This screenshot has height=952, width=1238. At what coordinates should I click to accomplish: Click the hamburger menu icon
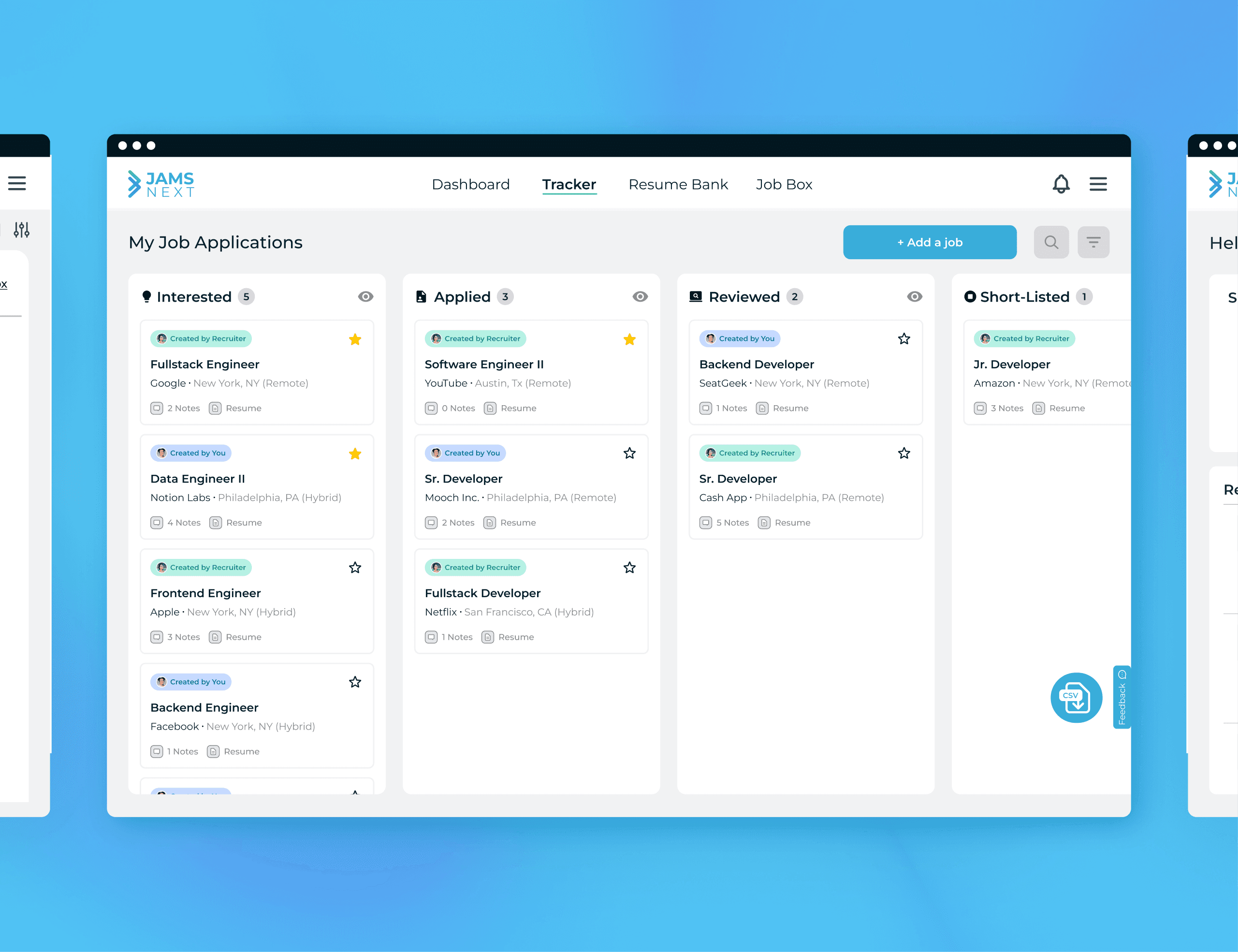click(x=1098, y=184)
